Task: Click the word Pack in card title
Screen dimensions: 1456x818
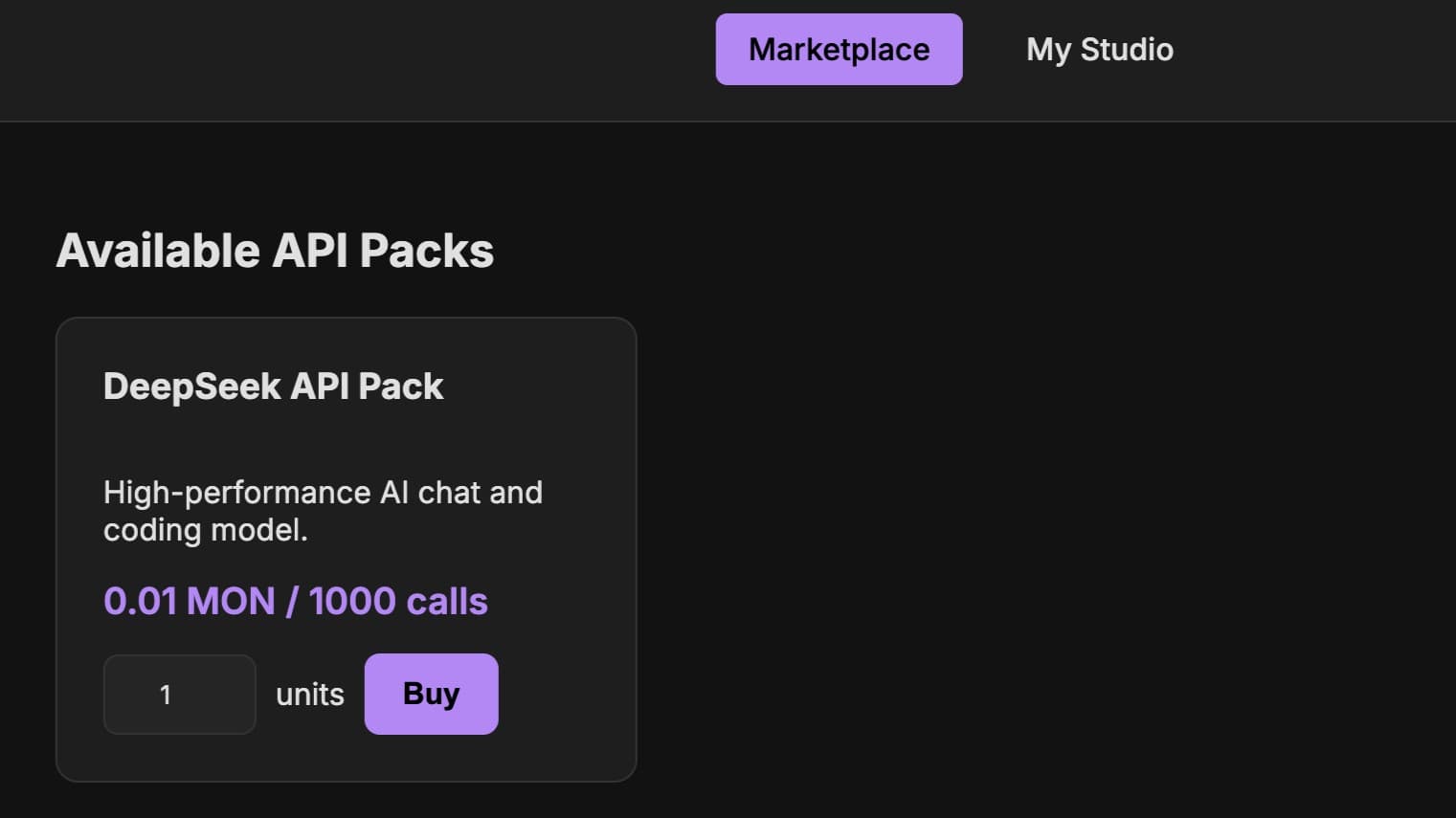Action: pos(400,387)
